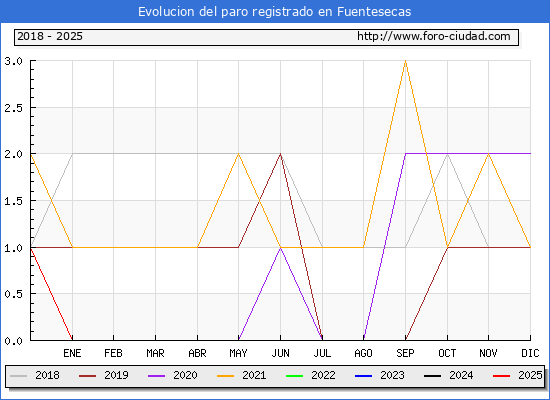Viewport: 550px width, 400px height.
Task: Click the ABR month axis label
Action: click(x=197, y=353)
